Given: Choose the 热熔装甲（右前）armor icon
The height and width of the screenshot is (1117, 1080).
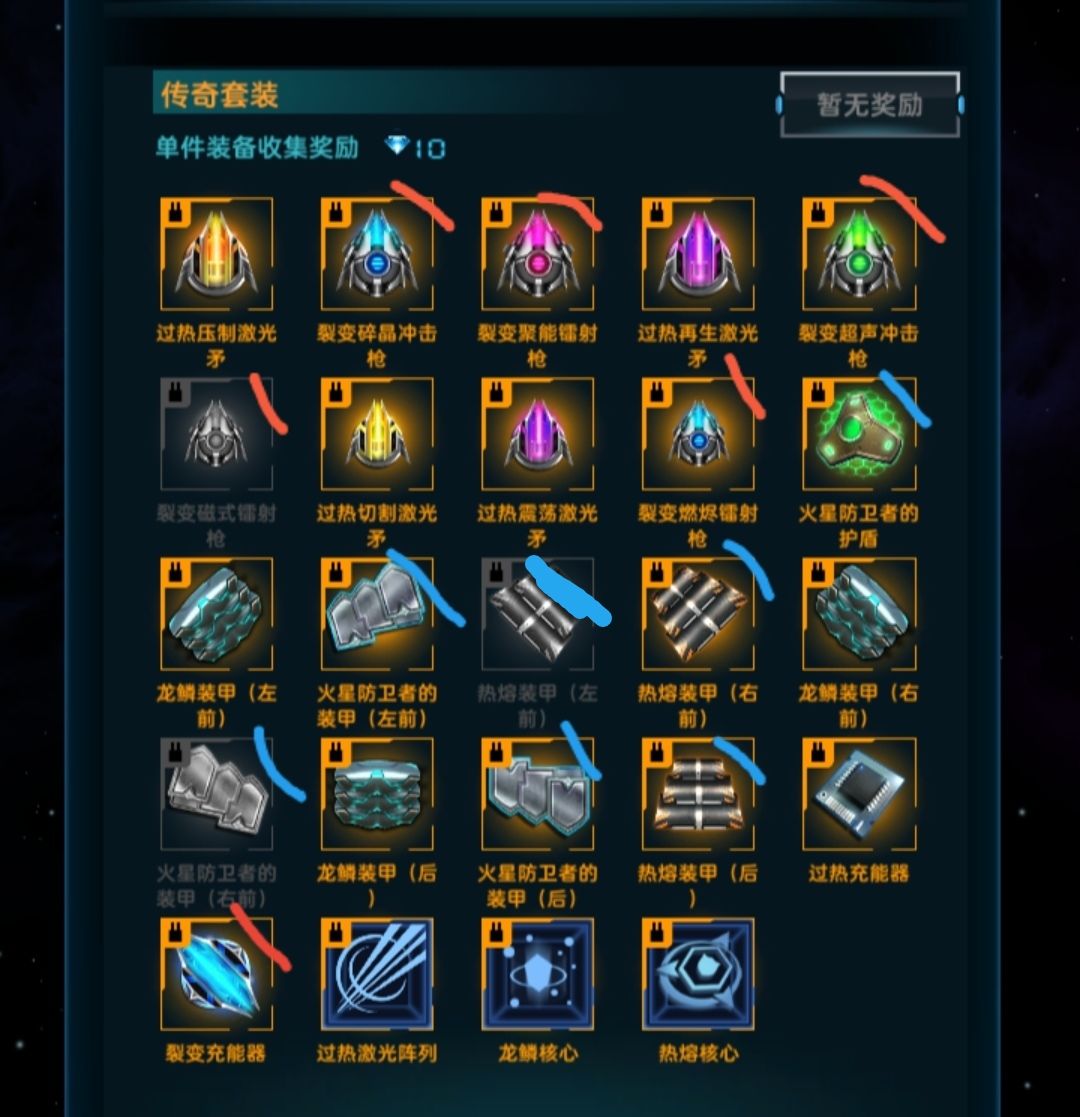Looking at the screenshot, I should click(698, 614).
